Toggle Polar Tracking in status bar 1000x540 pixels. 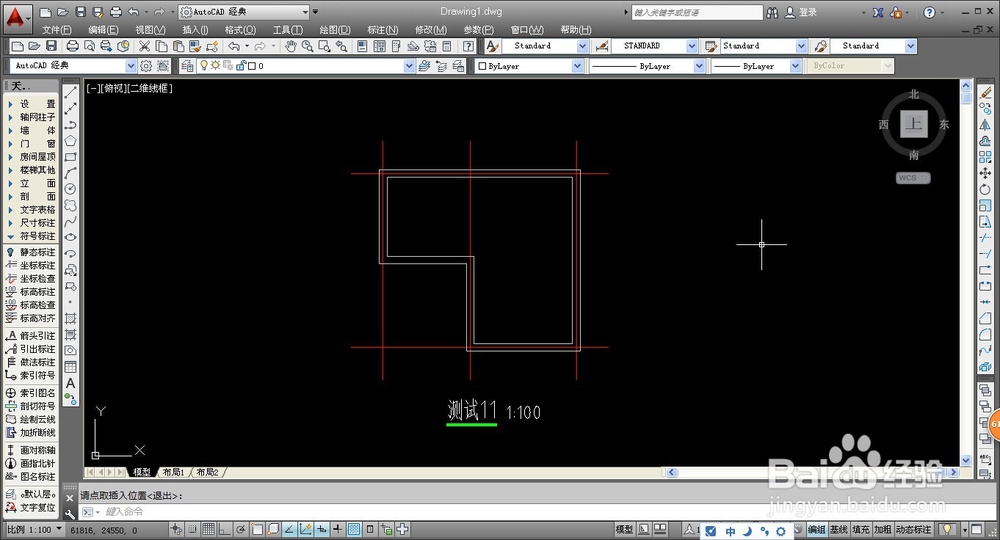point(241,529)
